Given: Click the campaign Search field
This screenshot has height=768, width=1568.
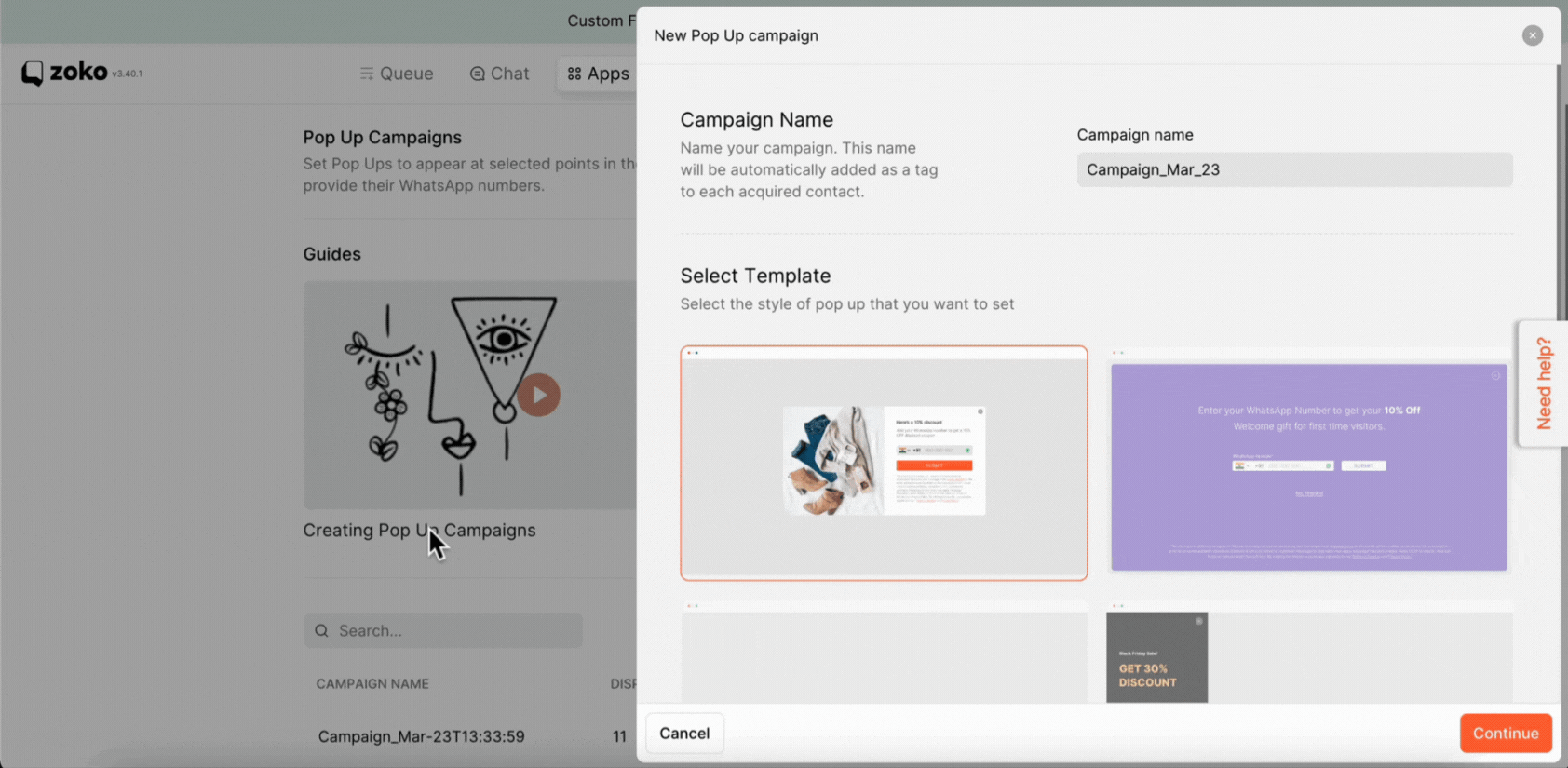Looking at the screenshot, I should pyautogui.click(x=443, y=630).
